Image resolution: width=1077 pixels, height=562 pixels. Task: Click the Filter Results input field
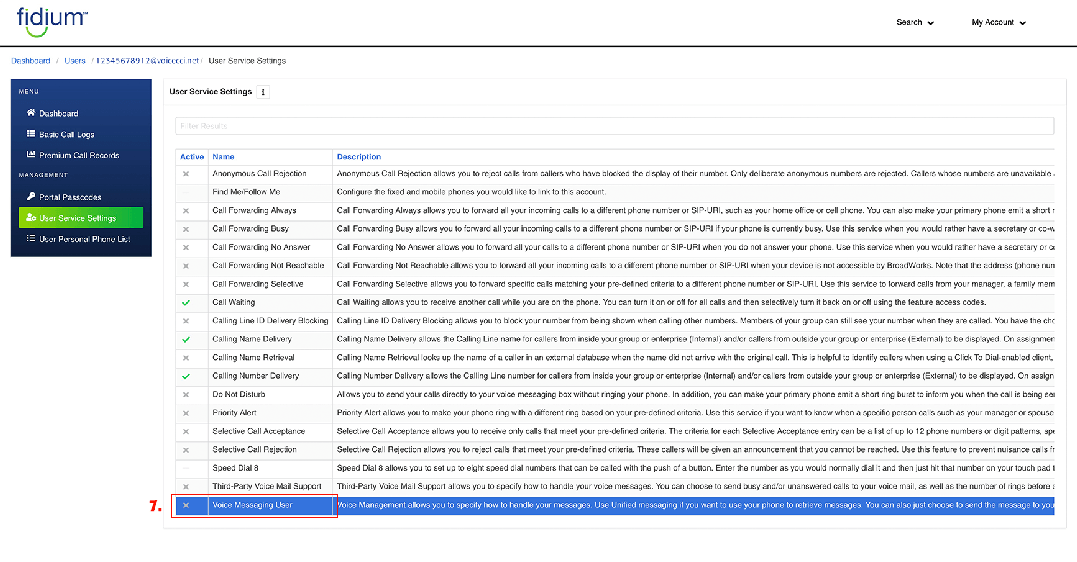(x=612, y=126)
